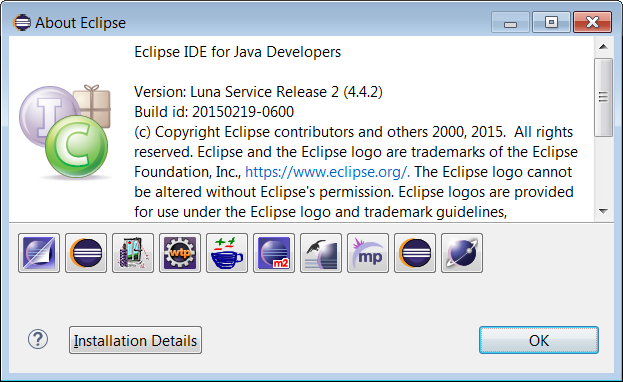Follow the https://www.eclipse.org/ link

pyautogui.click(x=327, y=172)
